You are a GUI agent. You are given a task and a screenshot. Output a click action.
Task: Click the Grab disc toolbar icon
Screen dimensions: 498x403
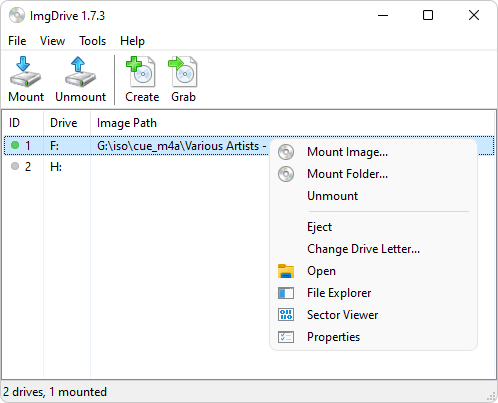(x=183, y=72)
